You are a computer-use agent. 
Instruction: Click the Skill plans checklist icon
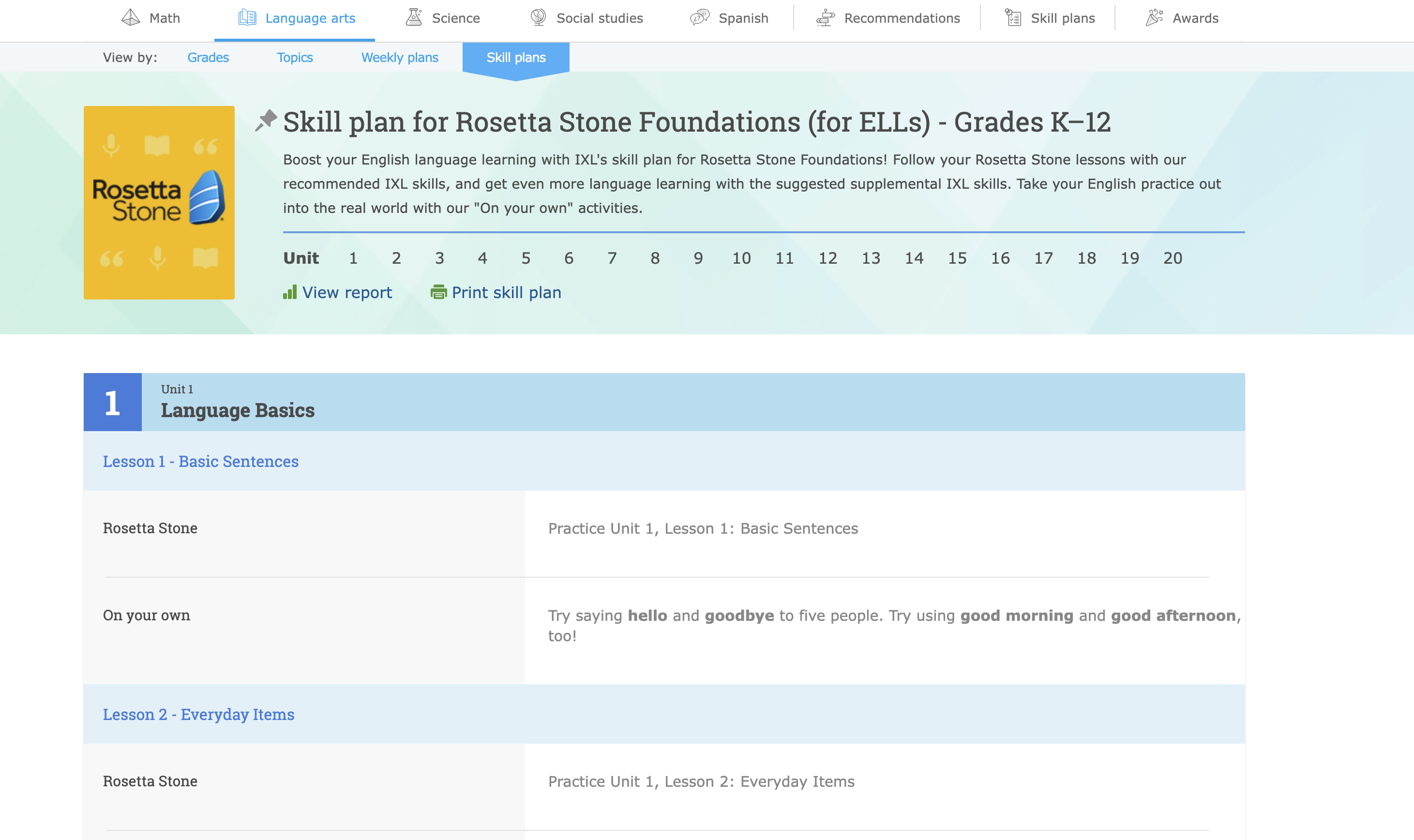(1013, 17)
